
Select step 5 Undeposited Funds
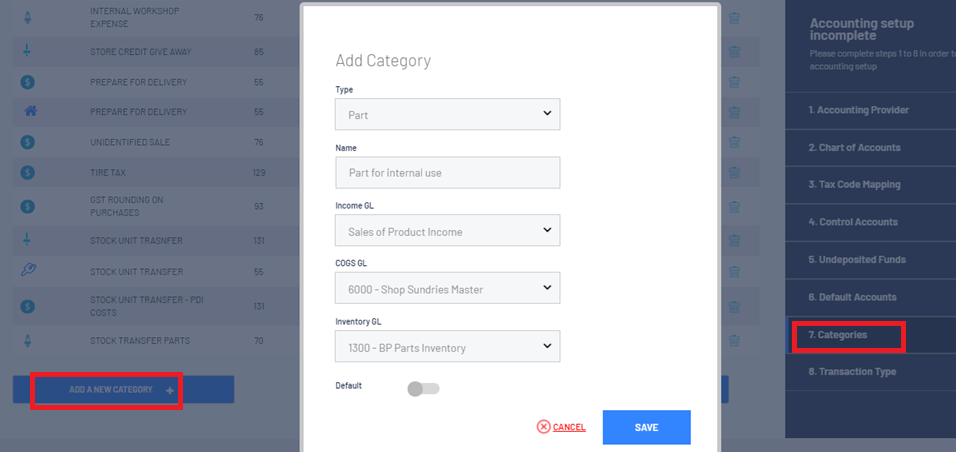[x=857, y=260]
